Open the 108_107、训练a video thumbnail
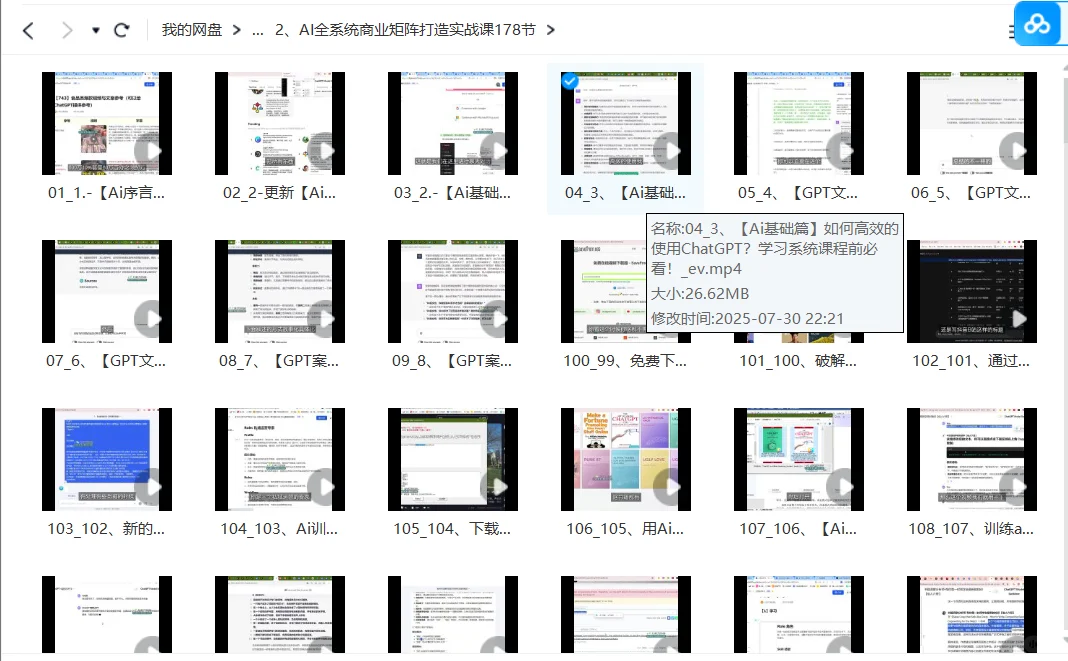This screenshot has width=1068, height=661. (972, 459)
